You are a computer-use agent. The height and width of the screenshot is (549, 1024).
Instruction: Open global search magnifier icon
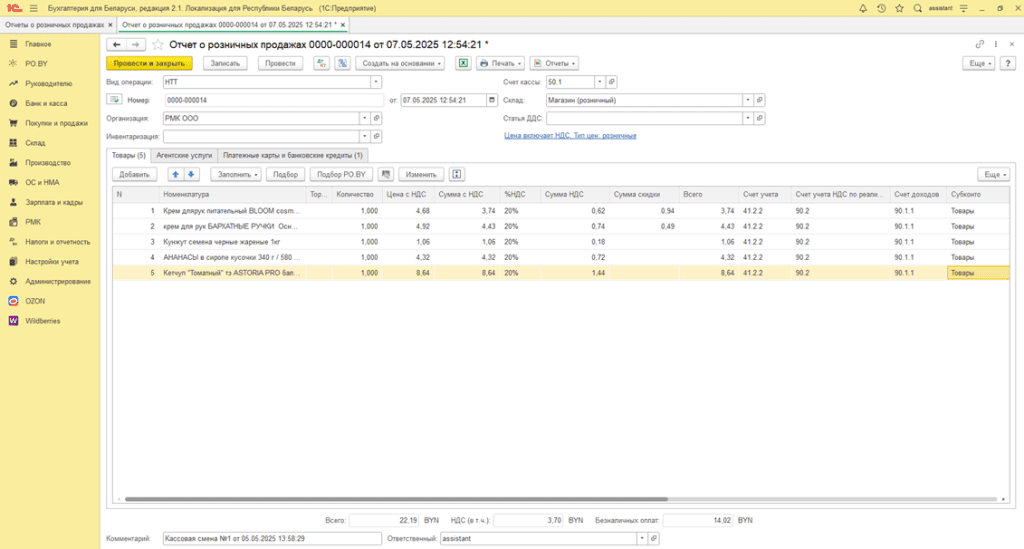pyautogui.click(x=918, y=8)
